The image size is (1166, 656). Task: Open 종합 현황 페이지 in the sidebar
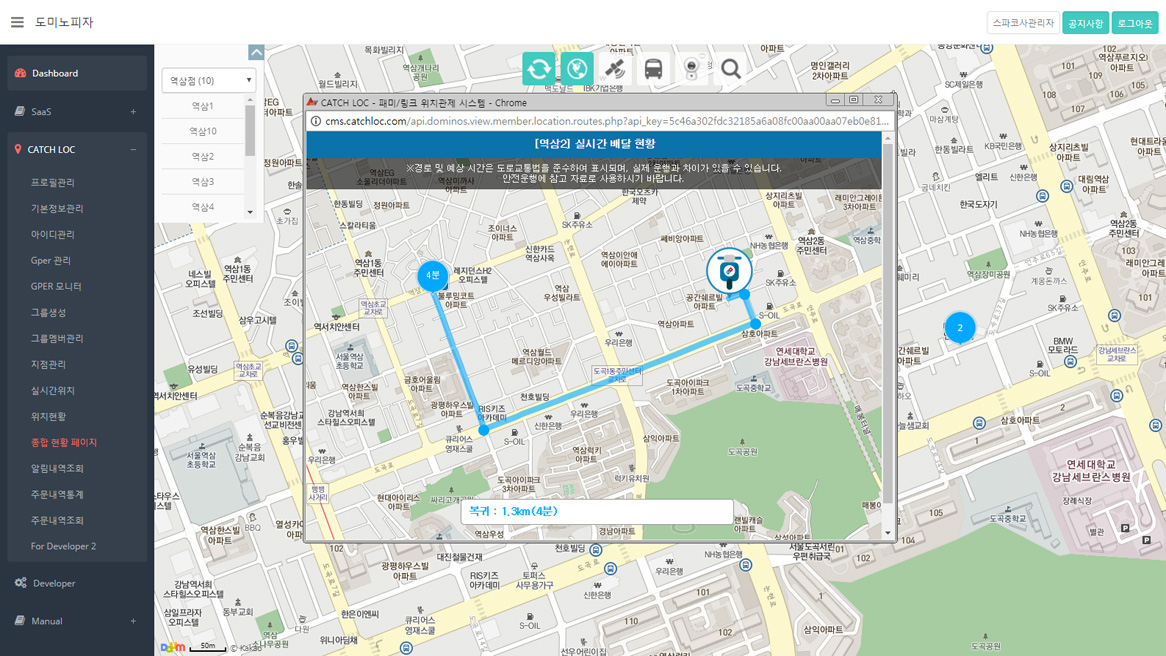point(64,443)
